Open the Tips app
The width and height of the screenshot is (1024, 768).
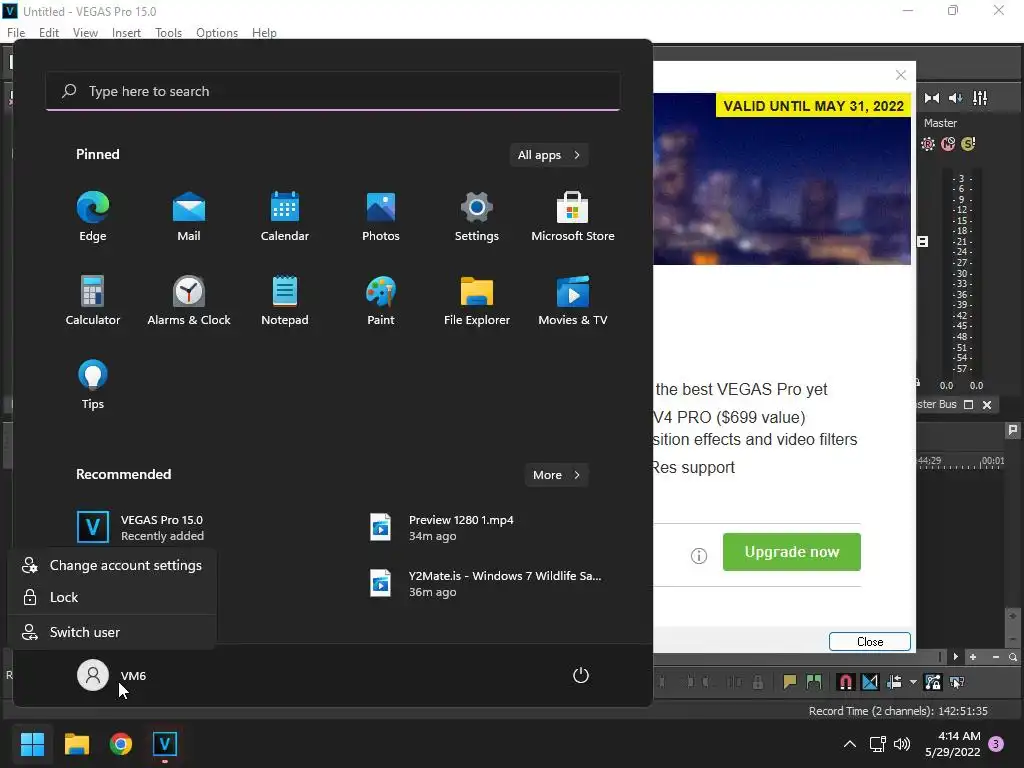(93, 385)
